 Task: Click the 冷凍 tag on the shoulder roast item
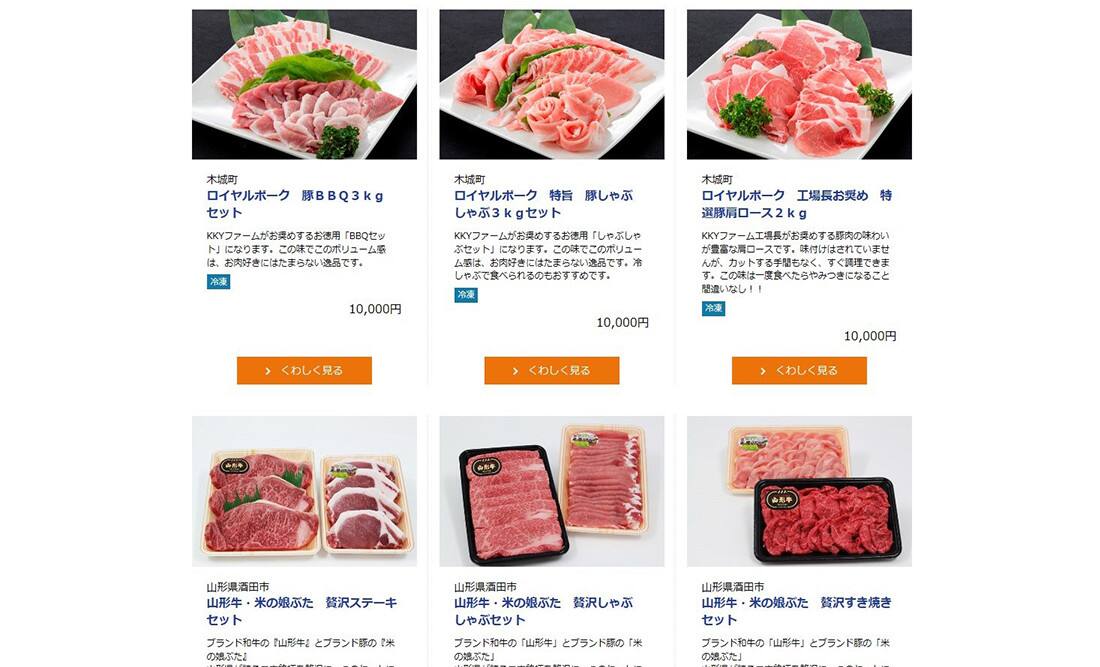(713, 309)
